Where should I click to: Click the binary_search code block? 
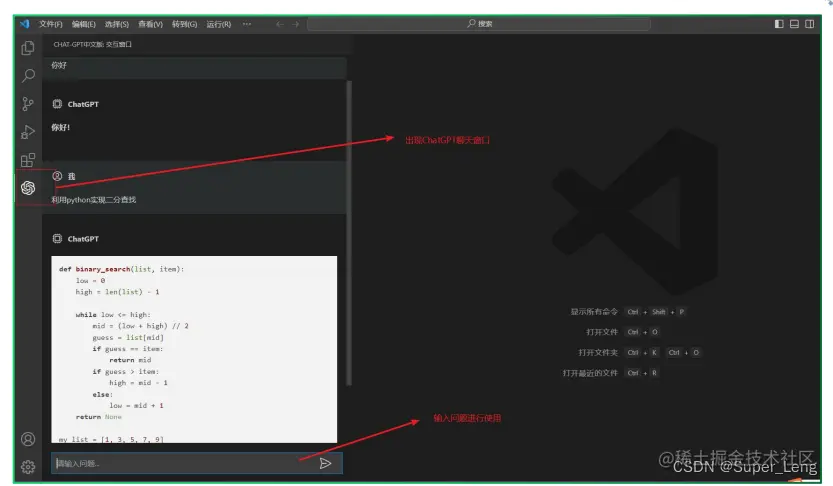coord(194,349)
